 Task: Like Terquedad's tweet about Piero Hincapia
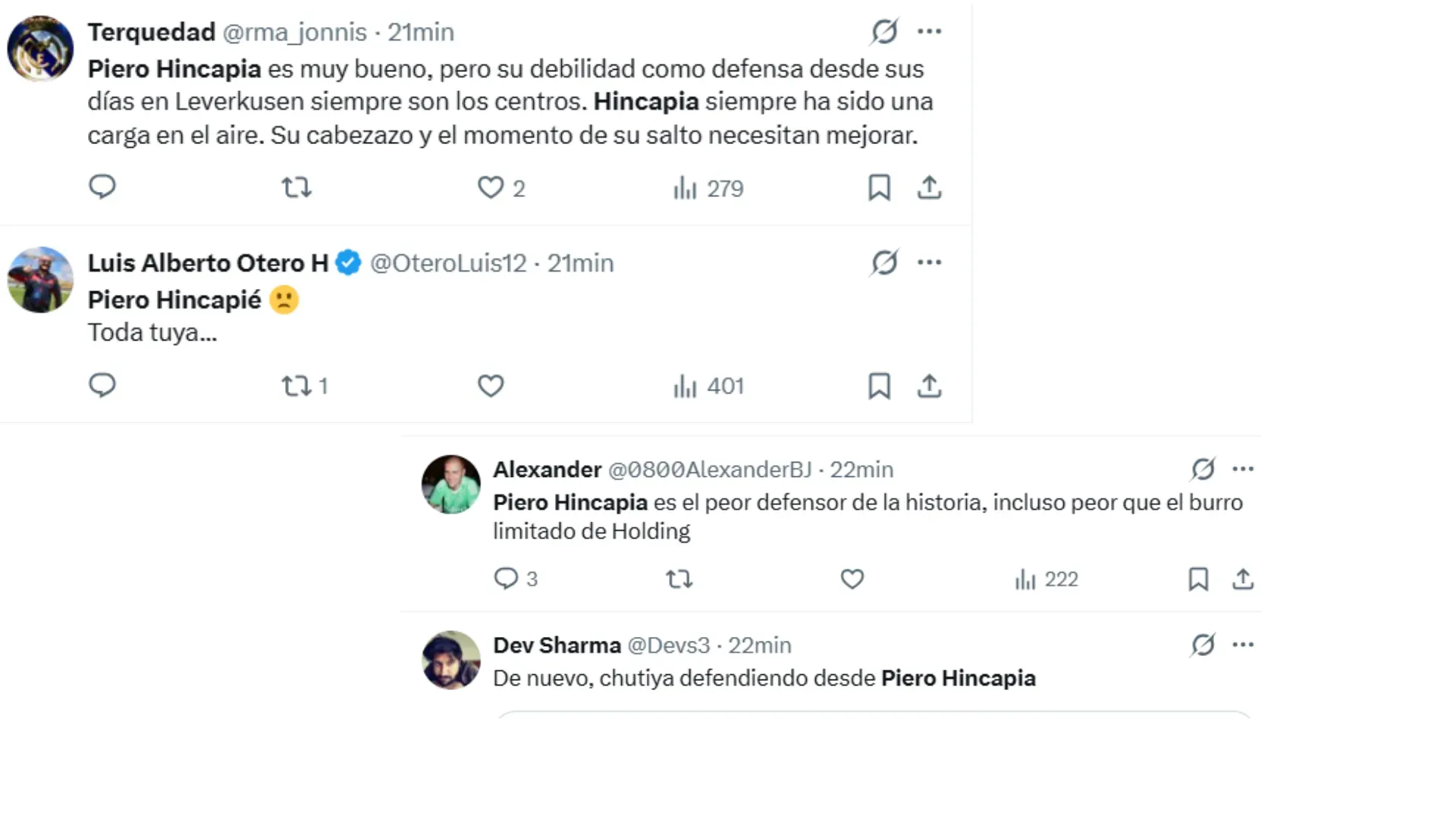[491, 187]
